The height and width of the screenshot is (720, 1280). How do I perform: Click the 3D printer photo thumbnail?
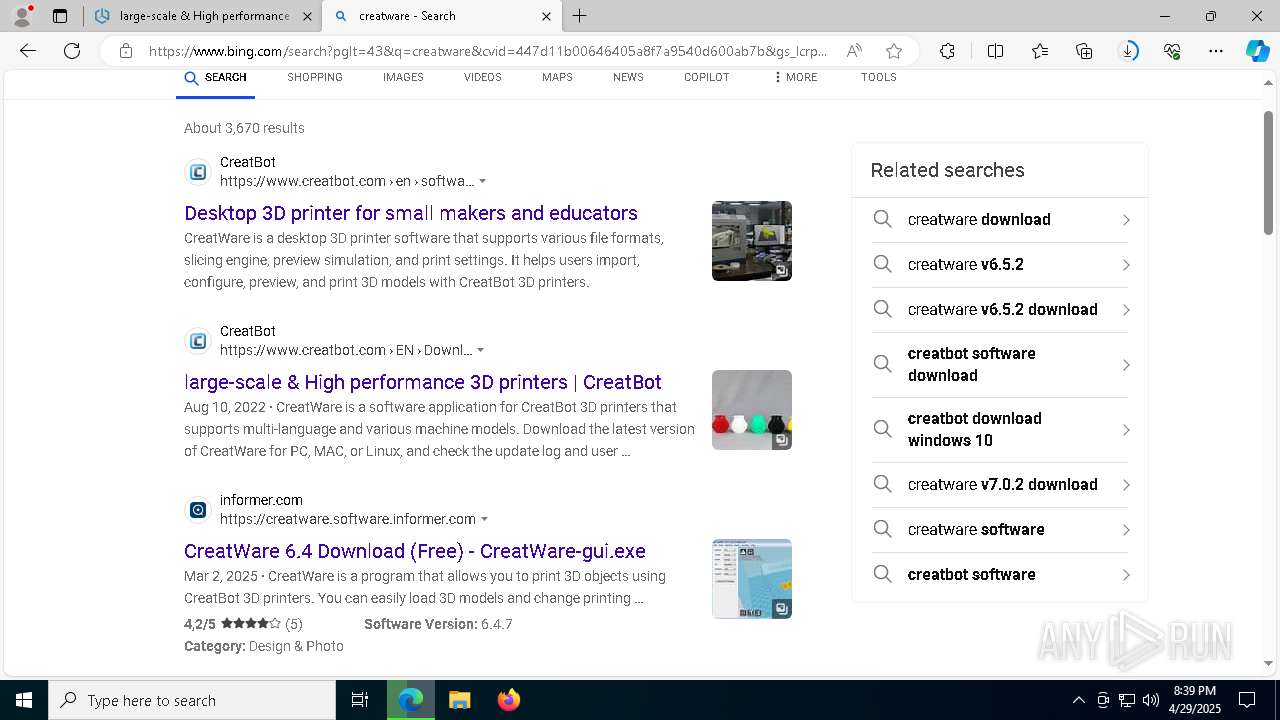coord(752,241)
